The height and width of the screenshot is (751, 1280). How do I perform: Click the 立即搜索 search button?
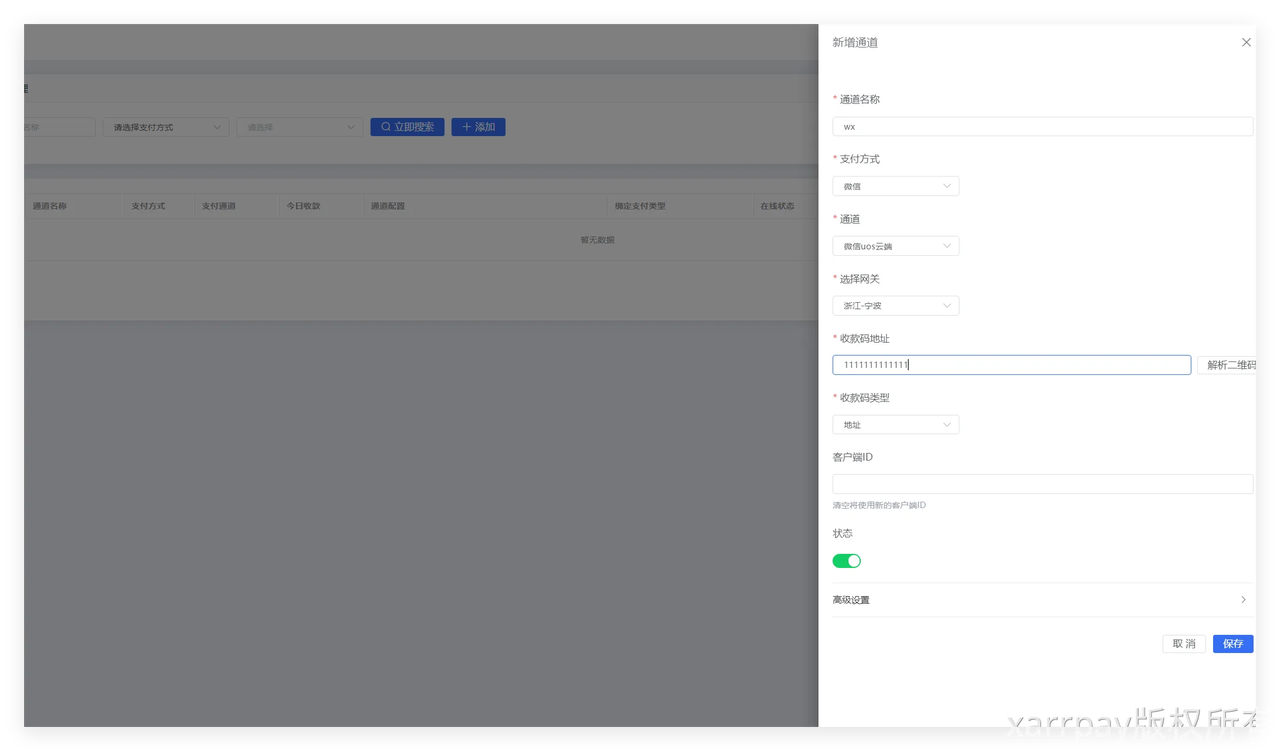tap(407, 127)
